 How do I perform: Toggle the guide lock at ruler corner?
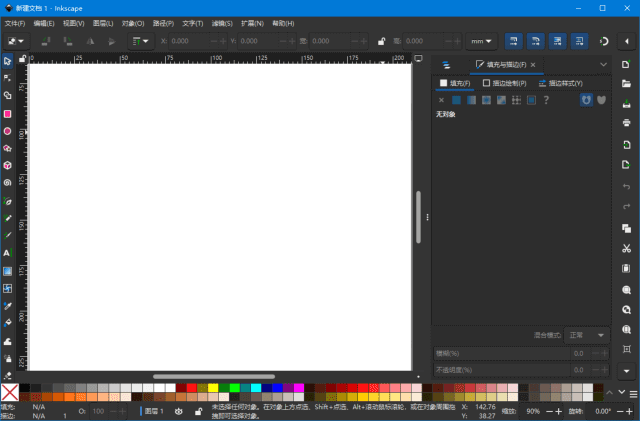tap(22, 59)
